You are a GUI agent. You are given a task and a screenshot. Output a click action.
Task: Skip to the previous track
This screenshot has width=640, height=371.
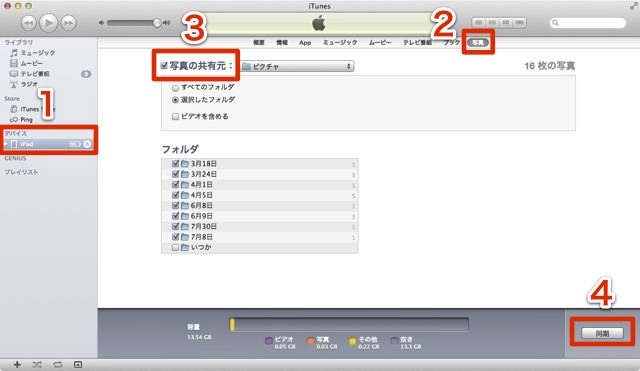(x=28, y=23)
